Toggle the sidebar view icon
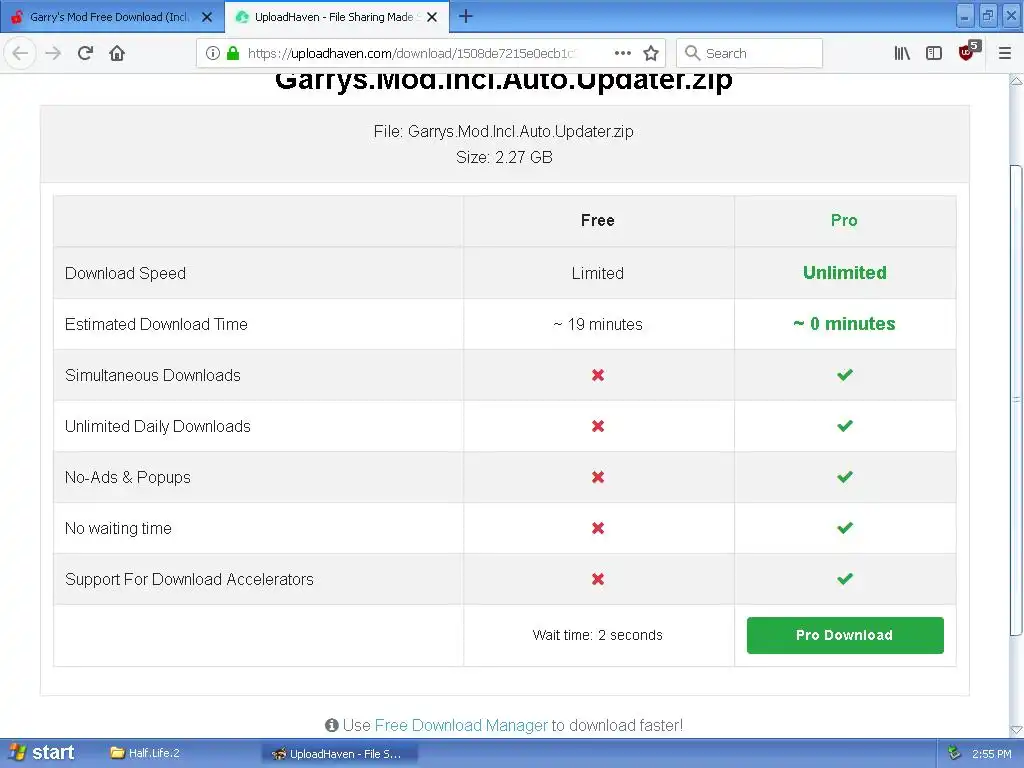The height and width of the screenshot is (768, 1024). coord(934,53)
